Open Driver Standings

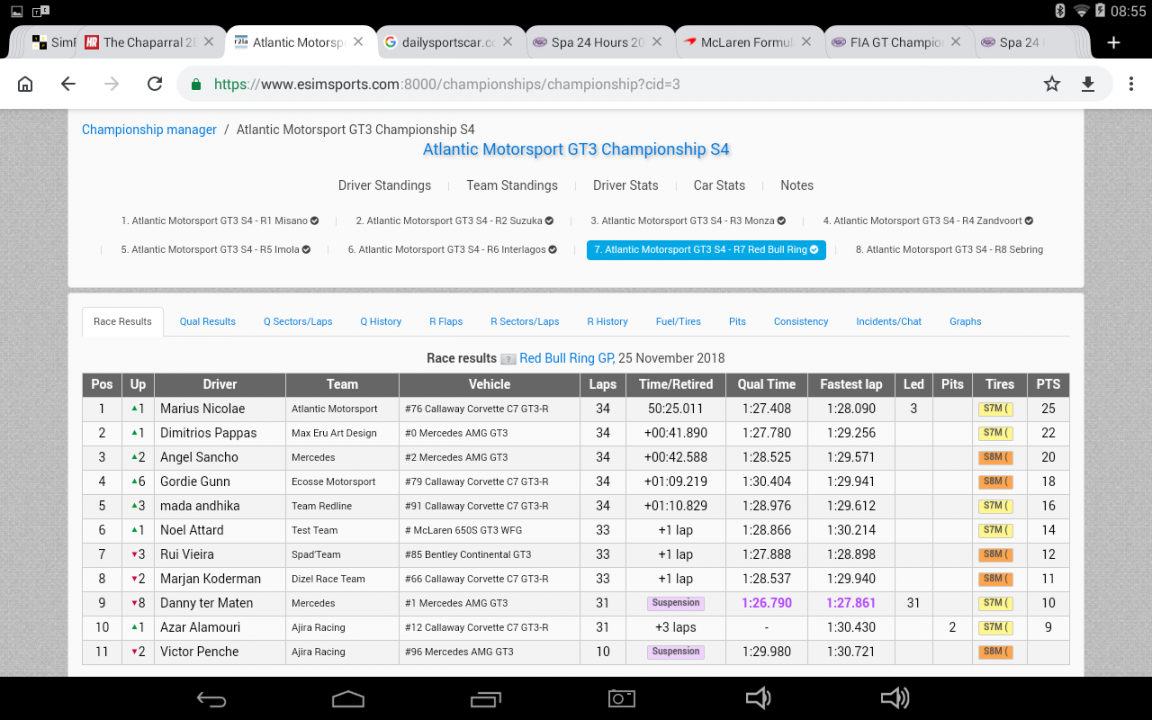[x=384, y=185]
